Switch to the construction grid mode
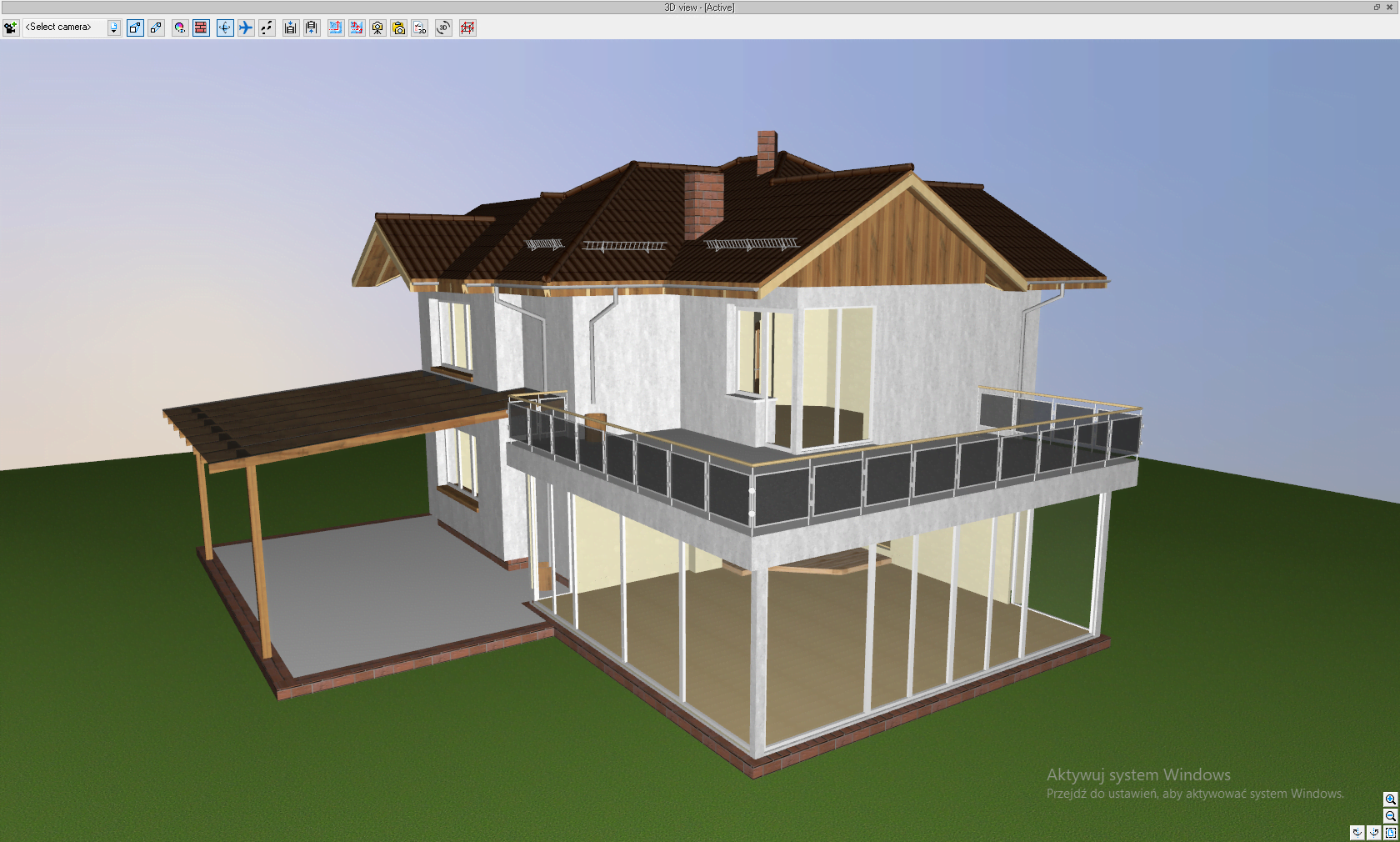This screenshot has width=1400, height=842. pos(467,28)
